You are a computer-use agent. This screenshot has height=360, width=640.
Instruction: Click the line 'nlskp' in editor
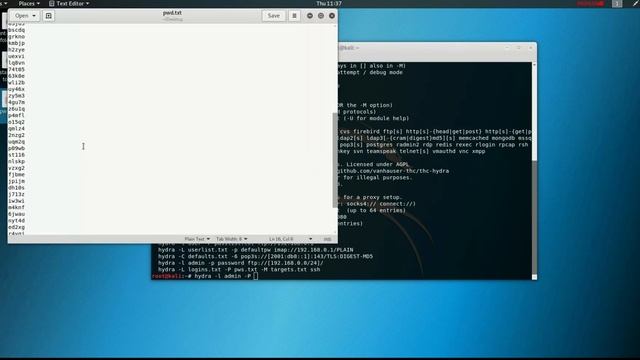(17, 161)
